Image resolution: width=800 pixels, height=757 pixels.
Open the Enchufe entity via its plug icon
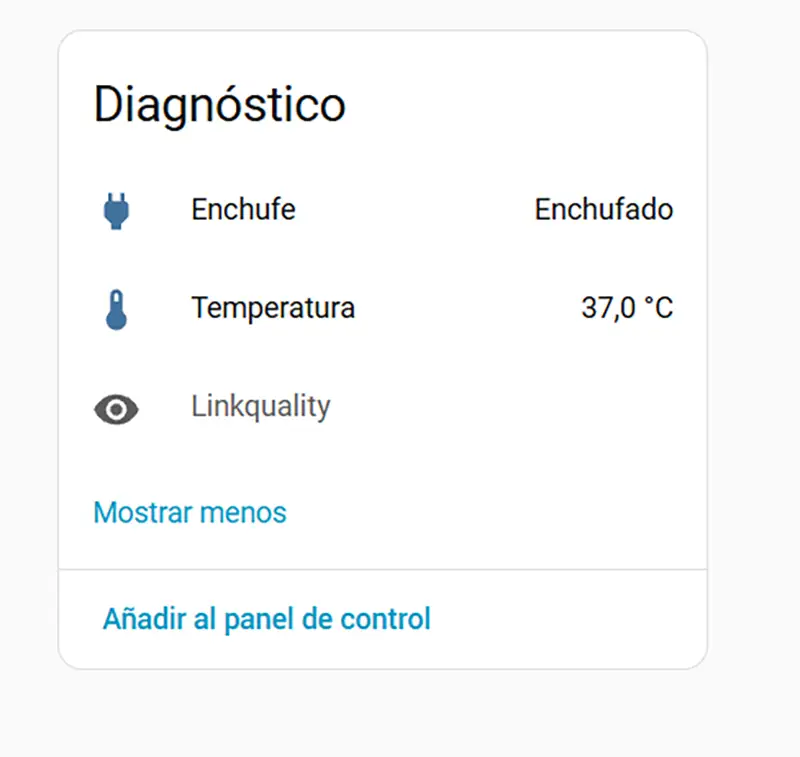coord(115,210)
